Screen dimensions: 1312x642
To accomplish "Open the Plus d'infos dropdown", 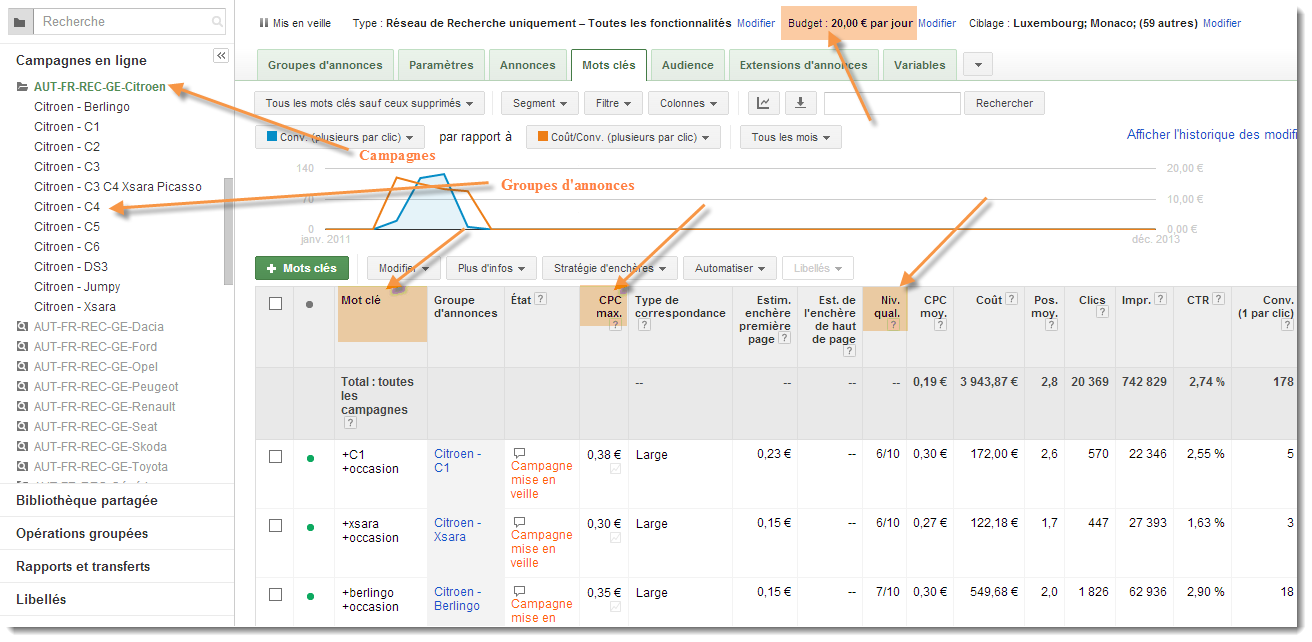I will point(492,268).
